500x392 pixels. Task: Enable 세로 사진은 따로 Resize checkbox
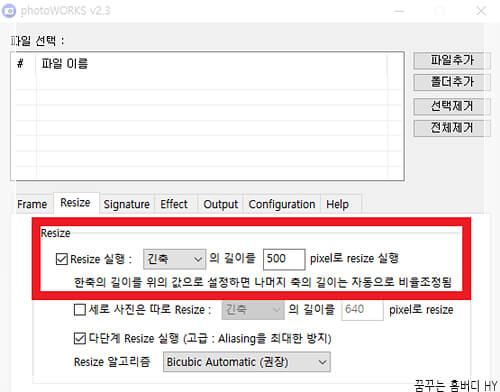[x=80, y=310]
